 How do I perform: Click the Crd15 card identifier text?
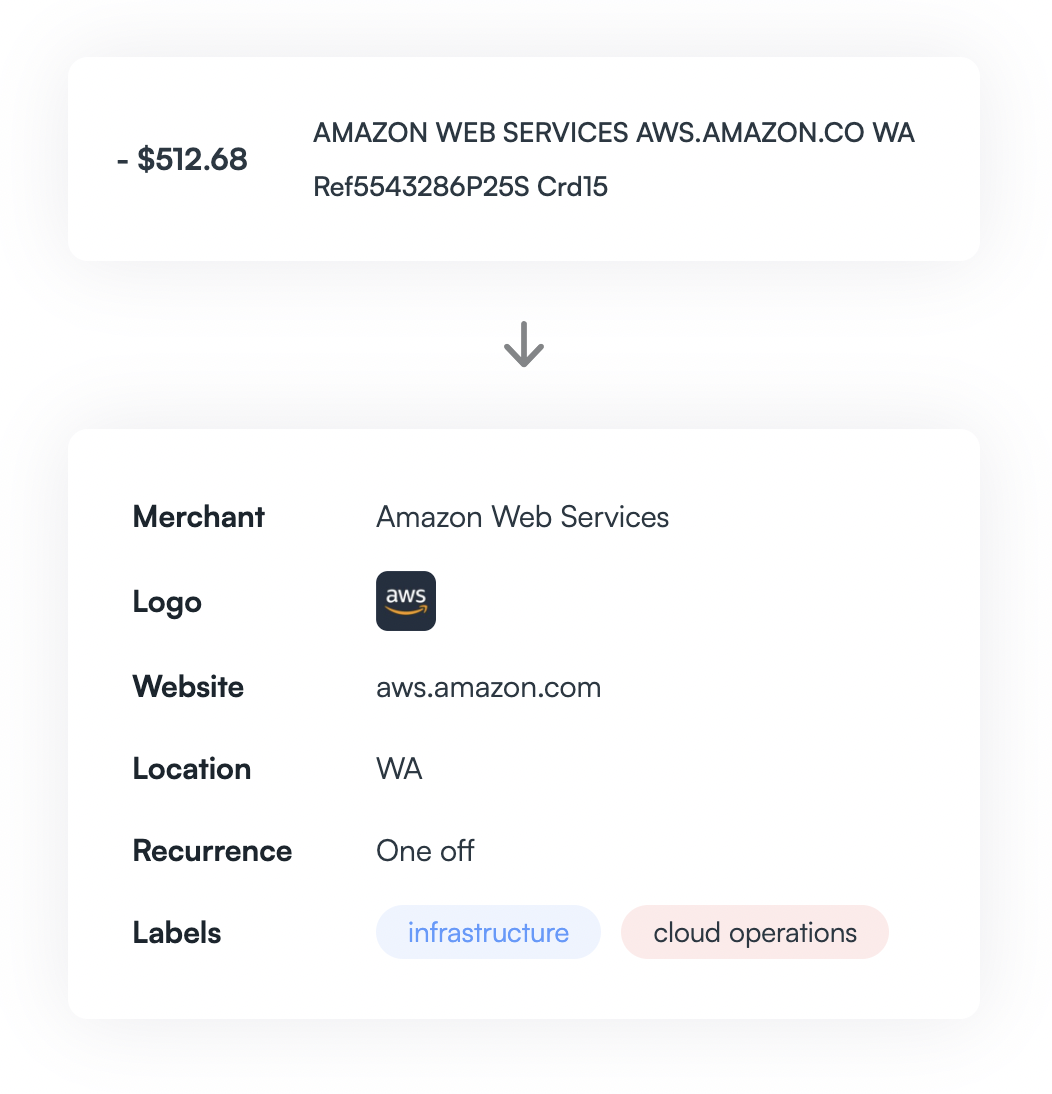tap(573, 187)
